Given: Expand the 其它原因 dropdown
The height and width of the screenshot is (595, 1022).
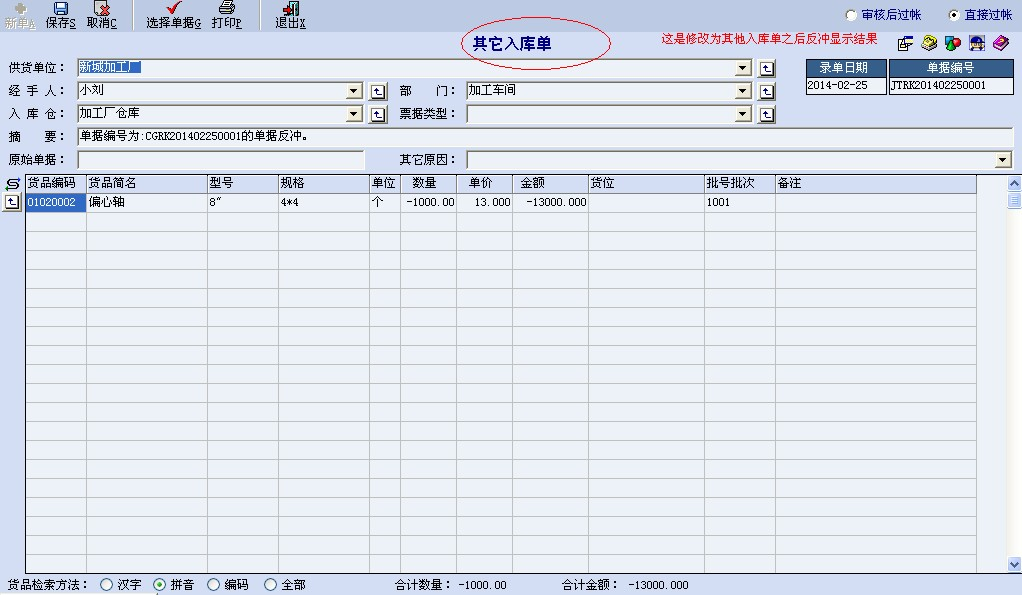Looking at the screenshot, I should point(1003,160).
